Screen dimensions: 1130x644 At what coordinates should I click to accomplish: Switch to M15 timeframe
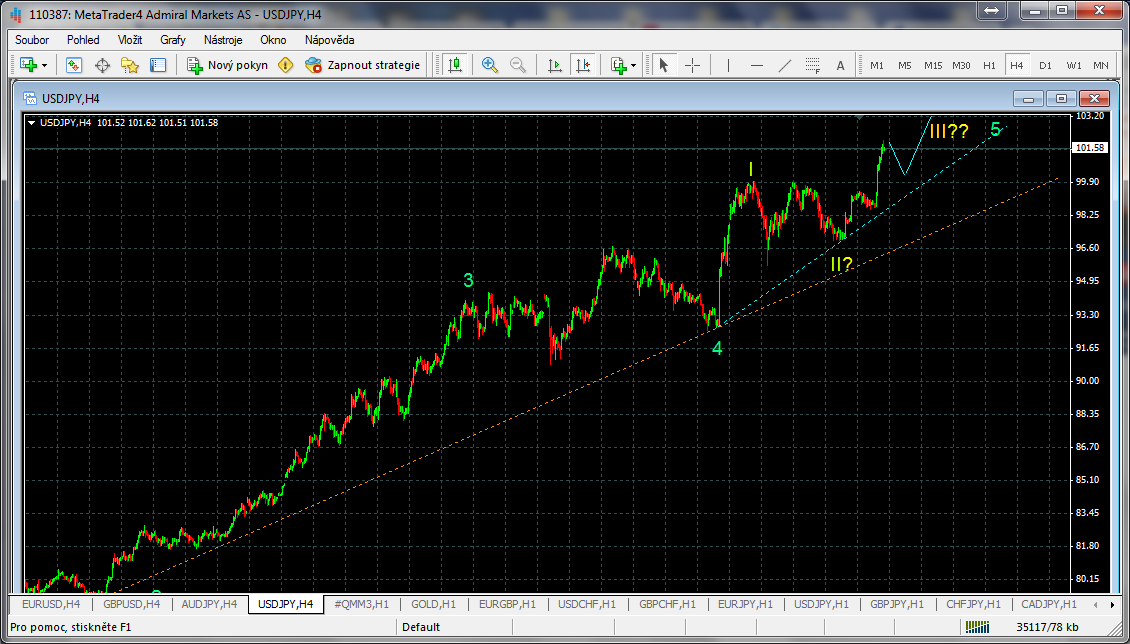point(933,66)
